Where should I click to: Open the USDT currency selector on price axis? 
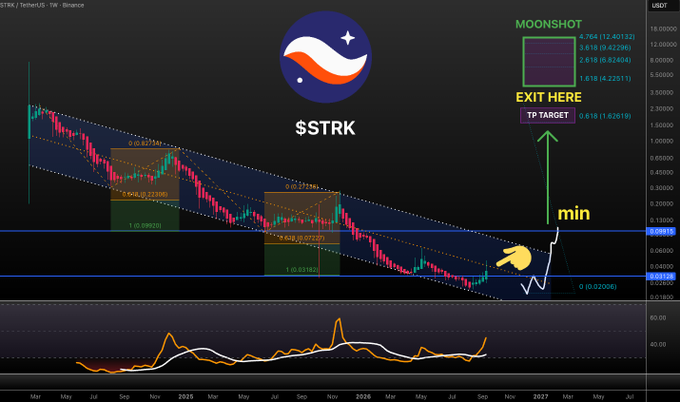[660, 5]
